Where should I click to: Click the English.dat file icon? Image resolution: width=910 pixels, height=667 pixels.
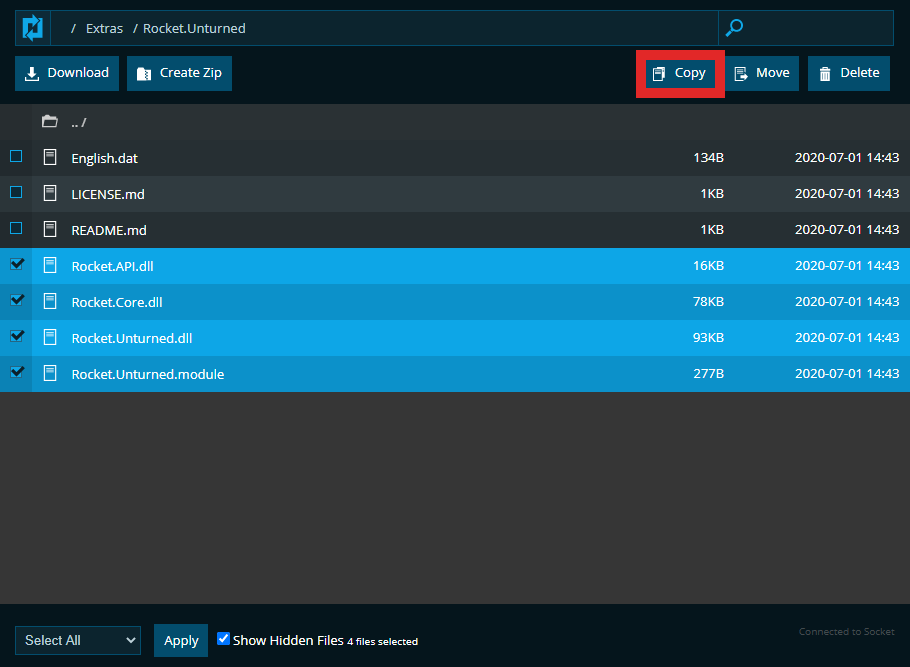(x=50, y=157)
